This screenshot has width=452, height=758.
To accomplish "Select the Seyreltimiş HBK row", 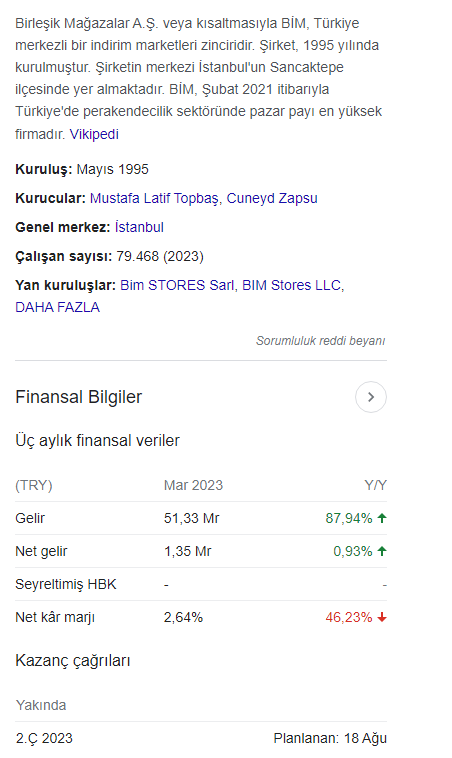I will click(x=201, y=584).
